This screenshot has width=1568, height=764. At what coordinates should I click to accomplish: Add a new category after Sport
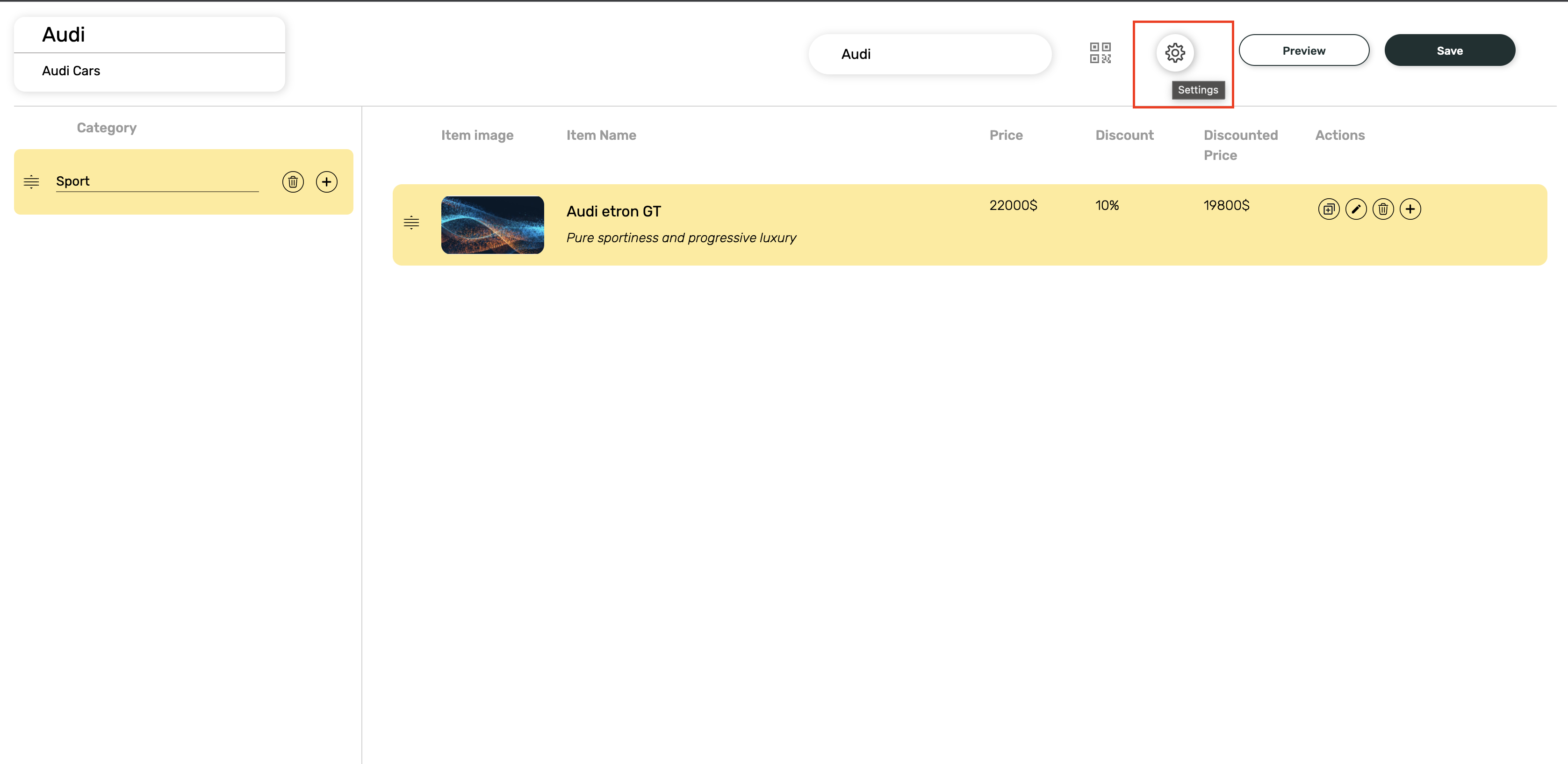(x=327, y=182)
